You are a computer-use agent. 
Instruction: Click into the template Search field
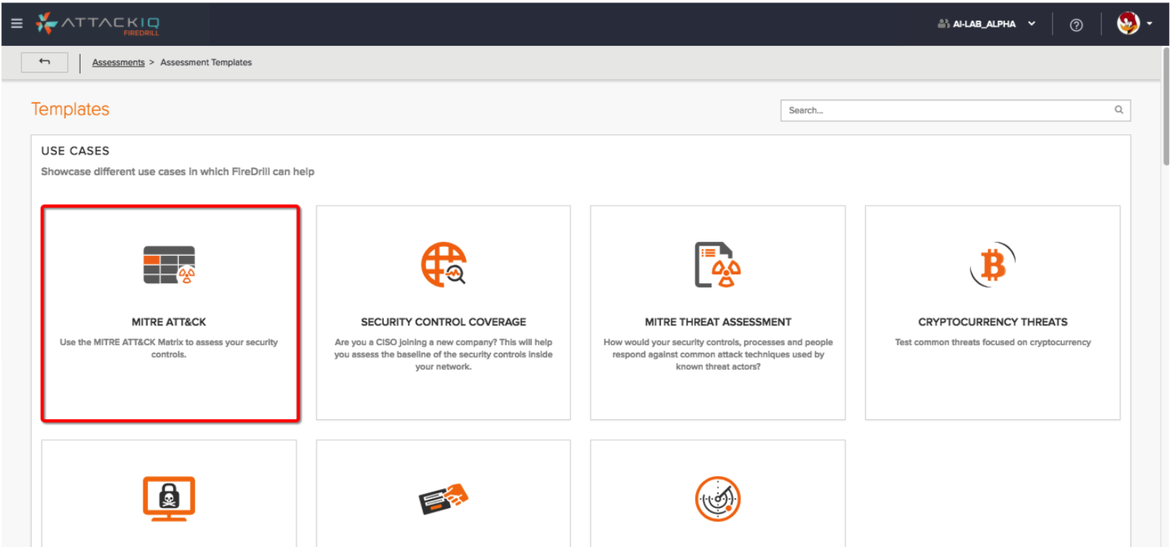pyautogui.click(x=945, y=110)
